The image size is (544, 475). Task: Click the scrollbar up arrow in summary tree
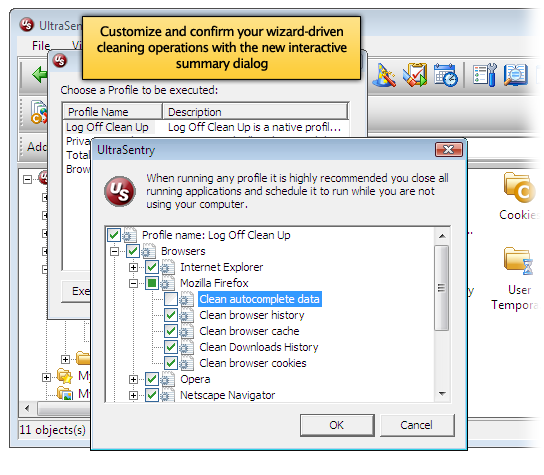[442, 236]
